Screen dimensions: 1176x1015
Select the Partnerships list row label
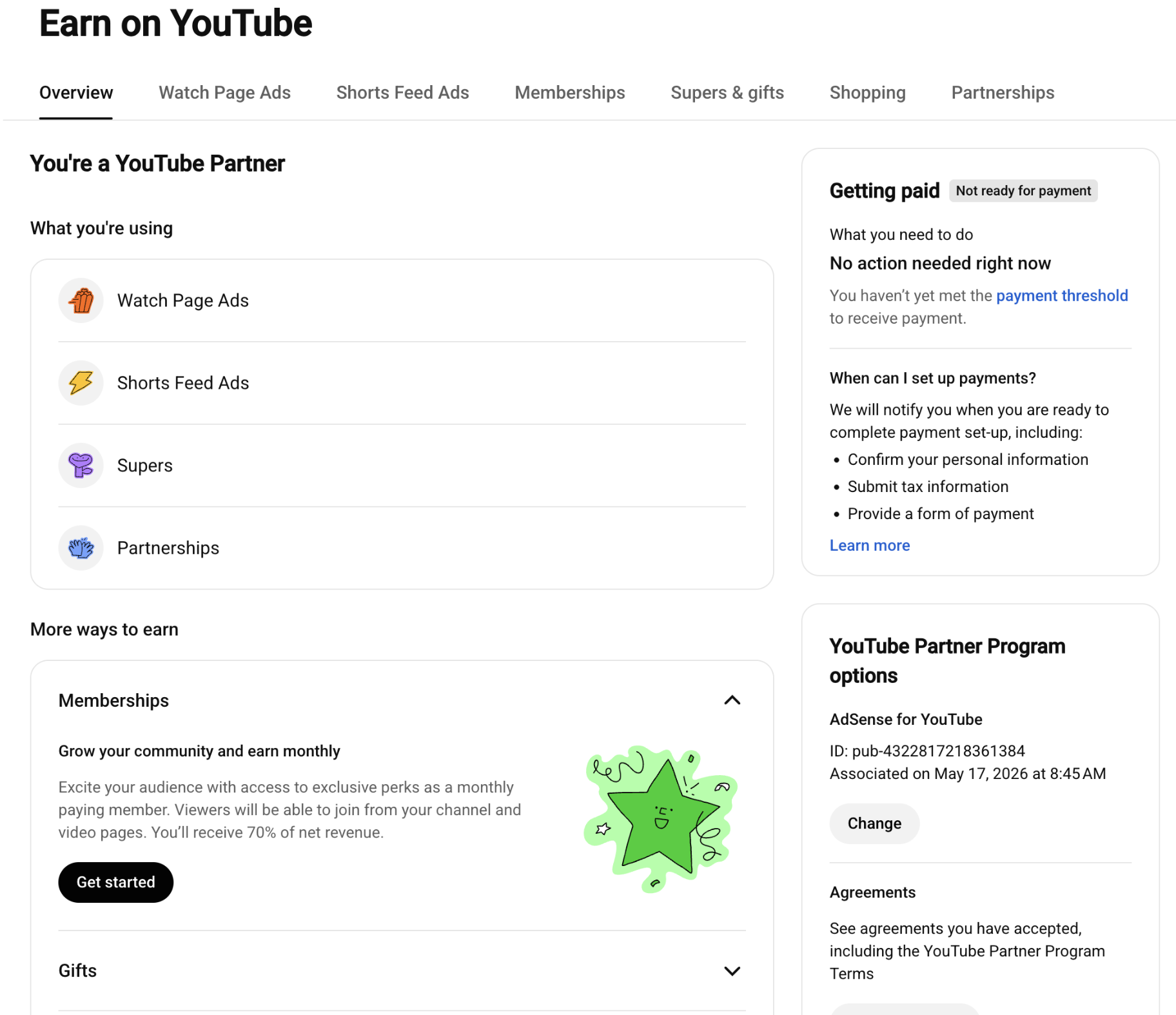pyautogui.click(x=168, y=548)
